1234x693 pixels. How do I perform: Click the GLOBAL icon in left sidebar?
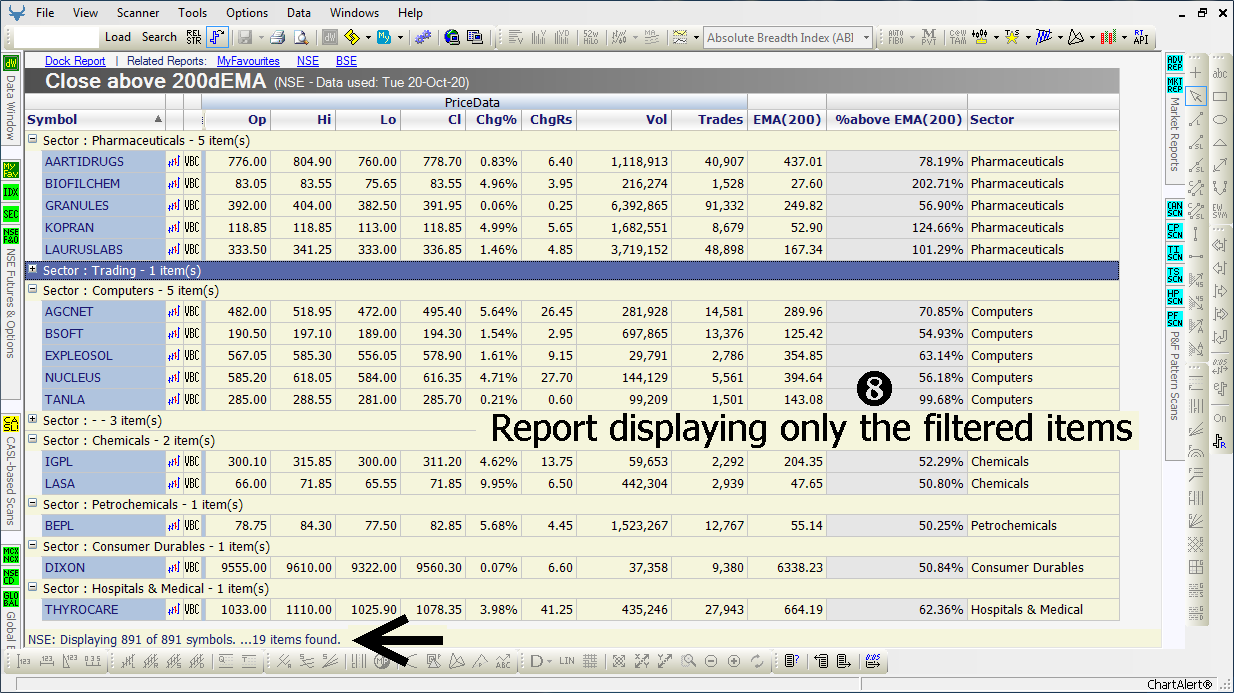[11, 600]
